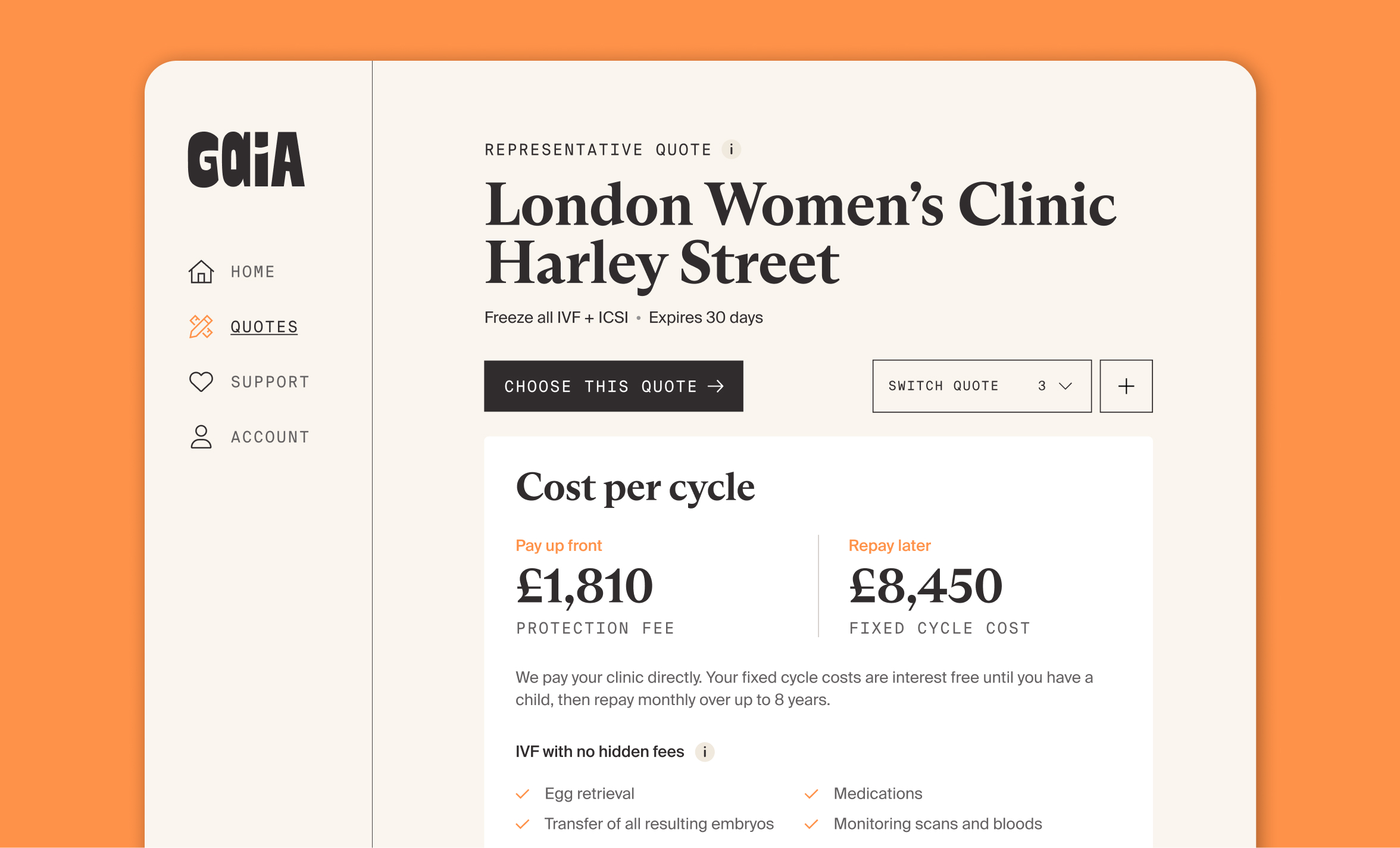Click the arrow on Choose This Quote

(716, 386)
